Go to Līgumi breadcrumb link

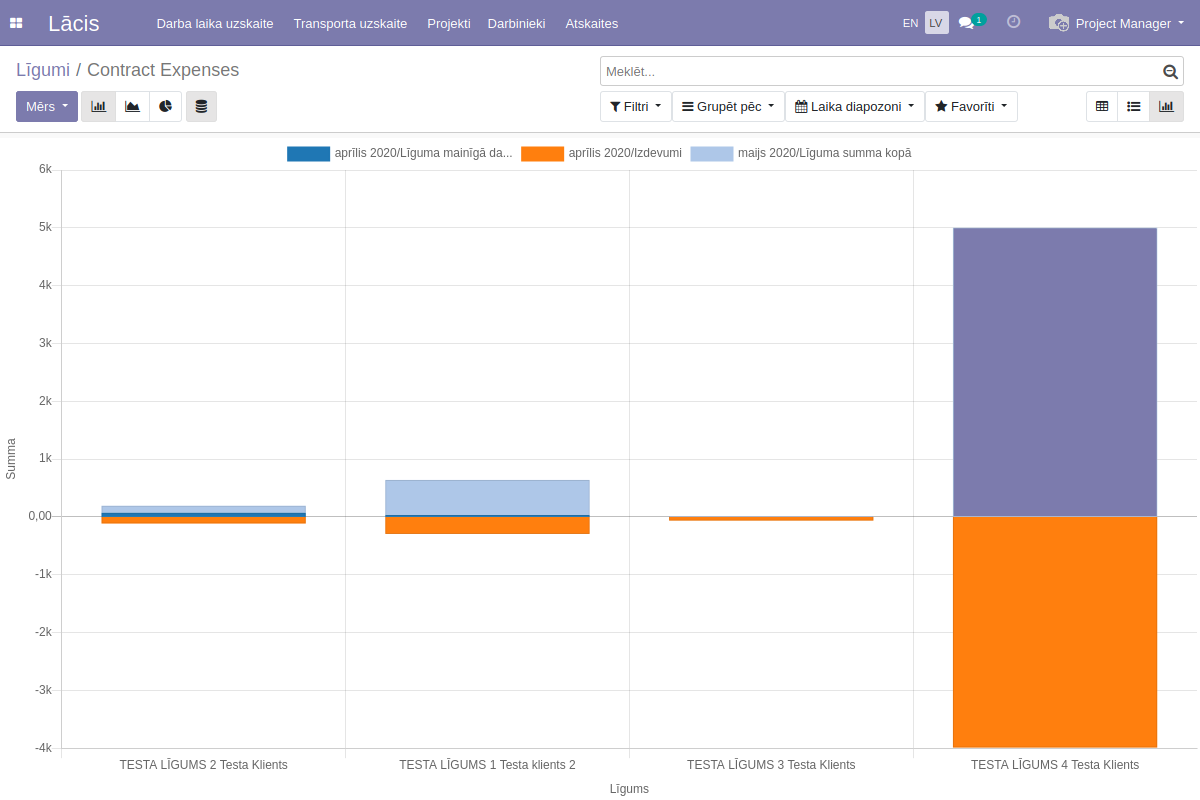[43, 70]
